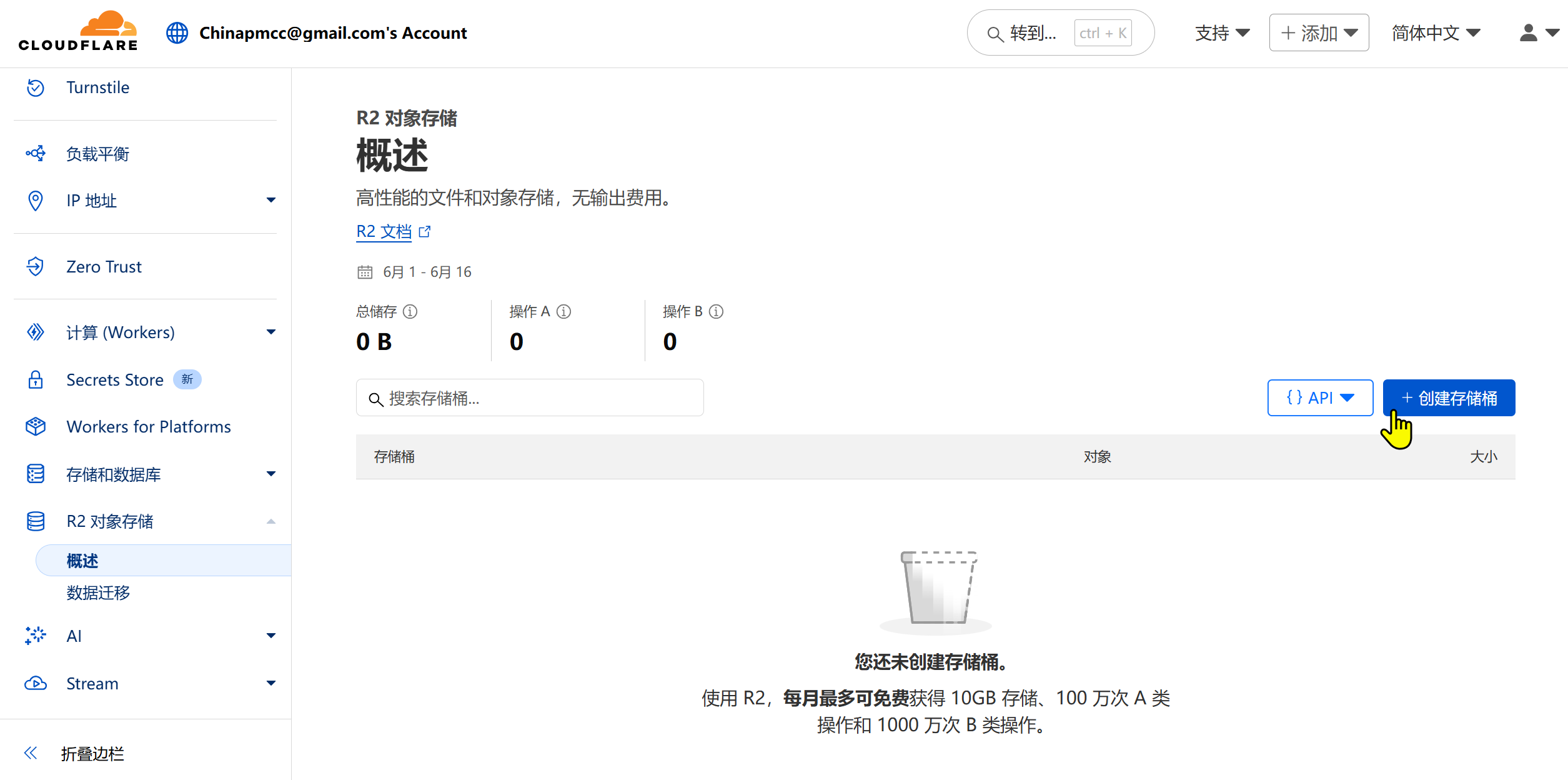Click the Zero Trust shield icon
Viewport: 1568px width, 780px height.
pyautogui.click(x=36, y=267)
